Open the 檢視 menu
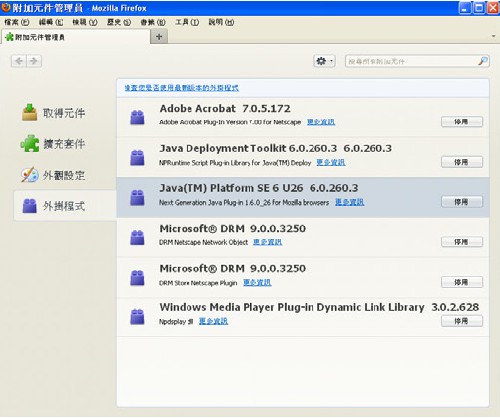500x418 pixels. (x=85, y=22)
